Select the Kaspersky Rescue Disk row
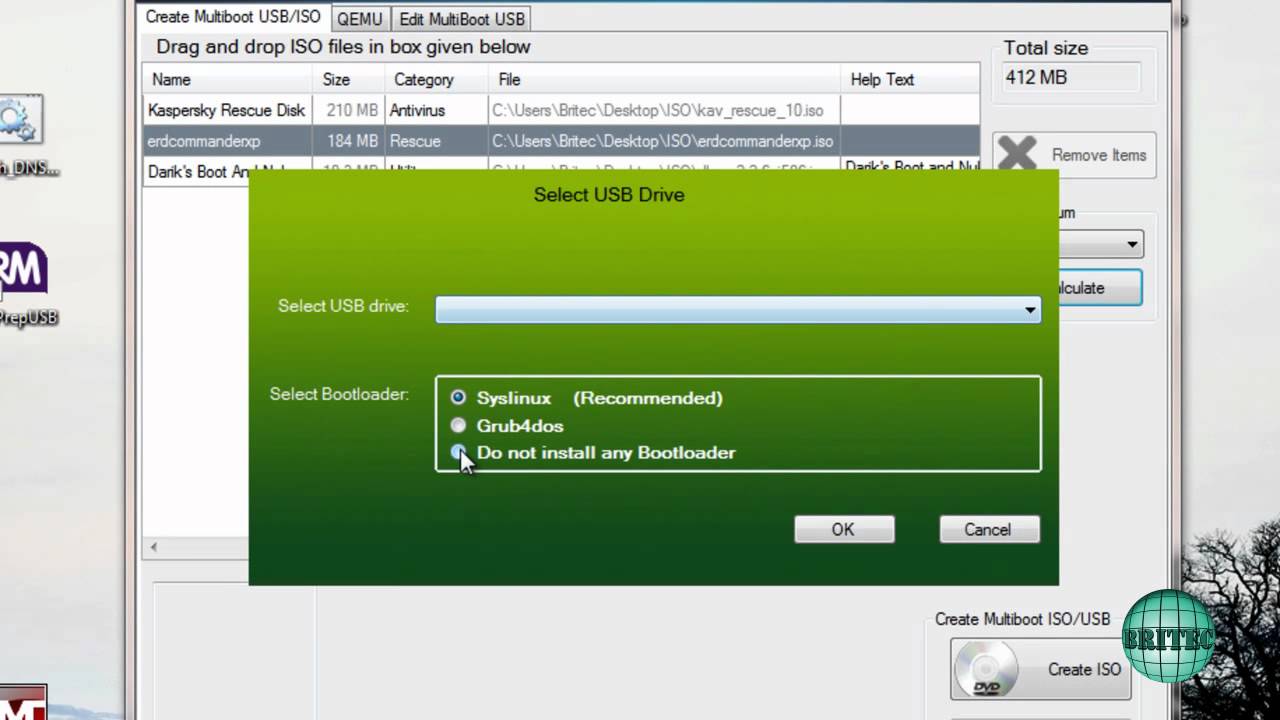This screenshot has height=720, width=1280. [561, 110]
